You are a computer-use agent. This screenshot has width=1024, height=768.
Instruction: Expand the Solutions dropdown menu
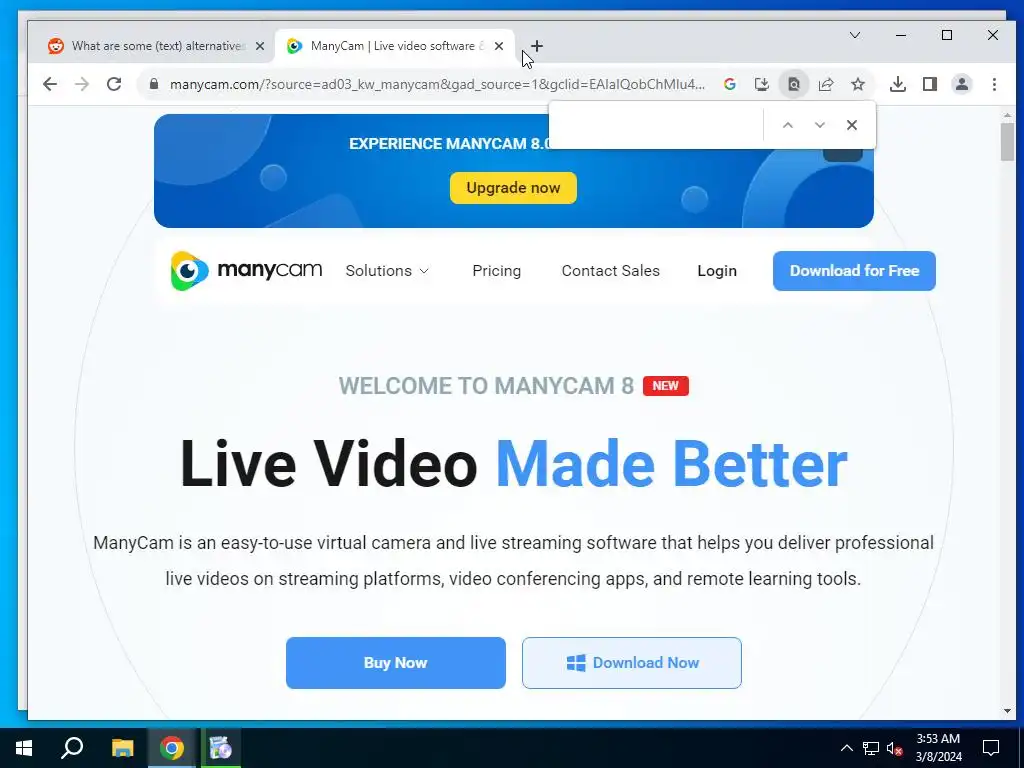tap(387, 270)
